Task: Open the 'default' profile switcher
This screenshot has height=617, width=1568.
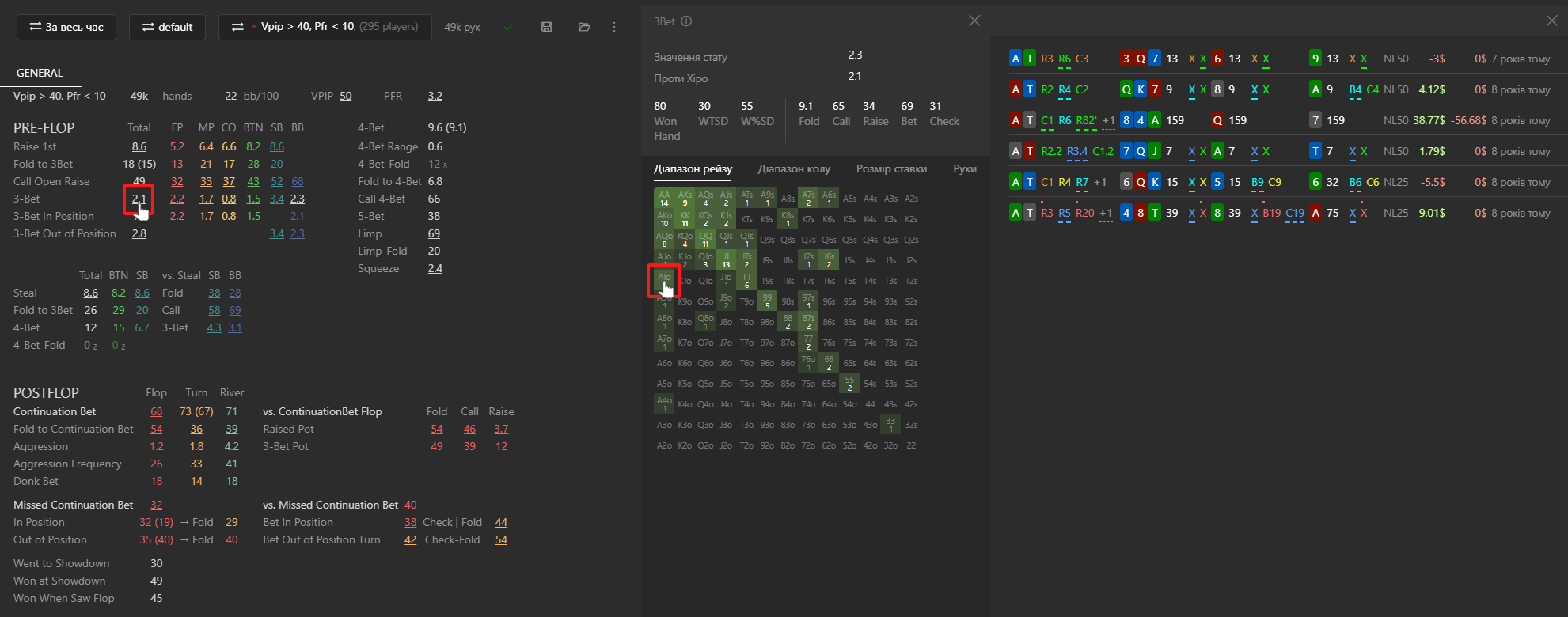Action: (167, 27)
